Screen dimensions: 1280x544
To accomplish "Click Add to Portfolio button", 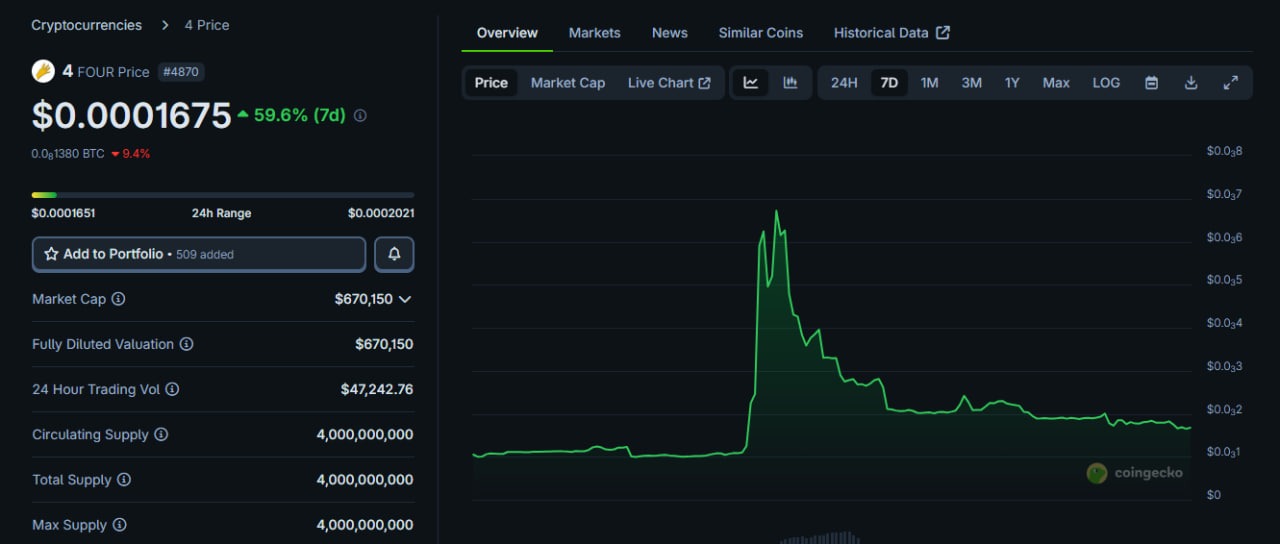I will [199, 254].
